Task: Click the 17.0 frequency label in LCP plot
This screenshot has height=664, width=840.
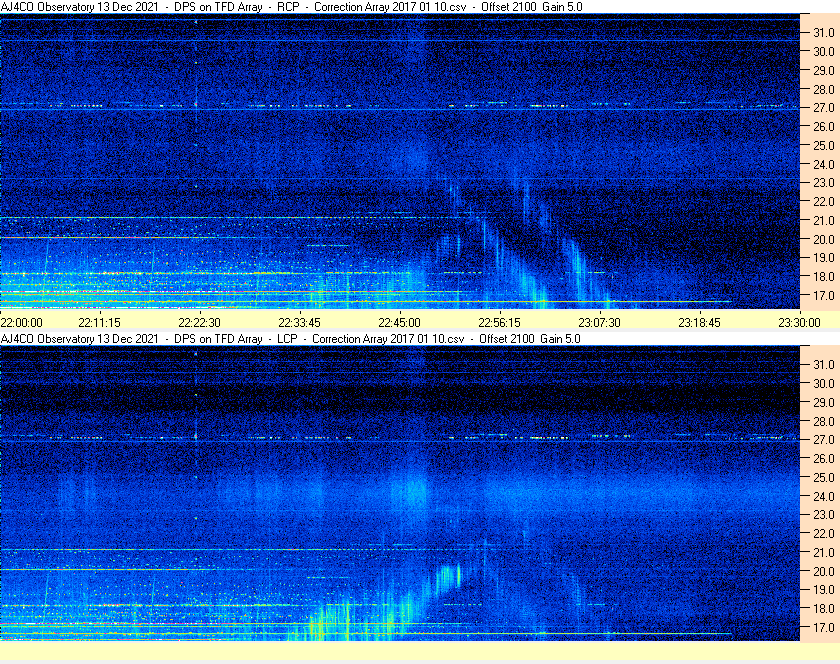Action: click(824, 628)
